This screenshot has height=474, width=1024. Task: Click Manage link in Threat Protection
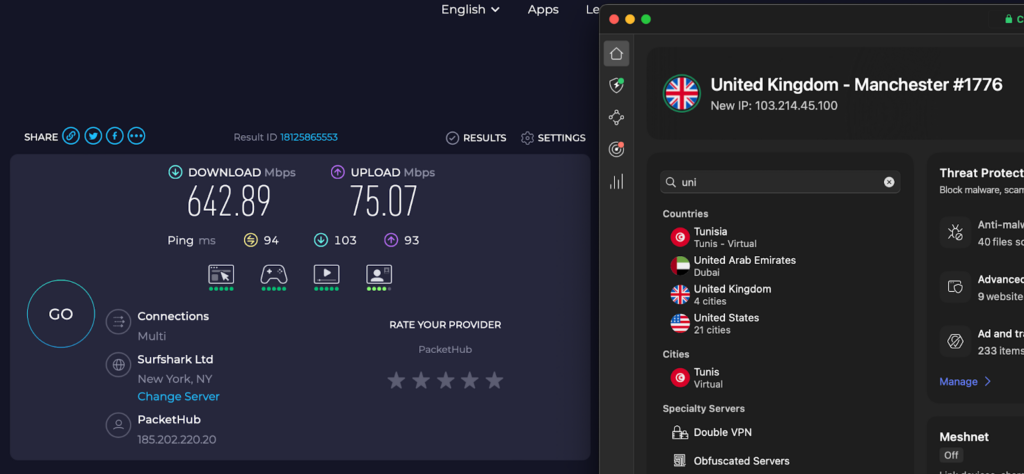point(965,381)
